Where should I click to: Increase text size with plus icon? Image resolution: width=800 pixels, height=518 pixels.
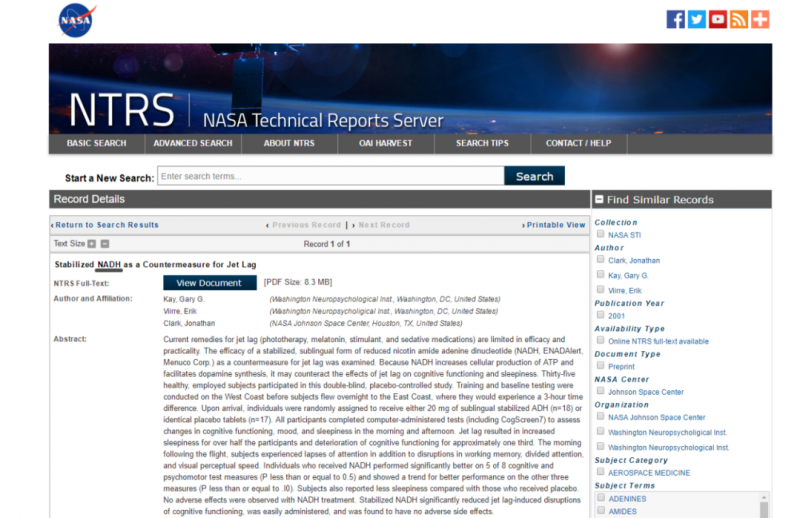point(92,244)
